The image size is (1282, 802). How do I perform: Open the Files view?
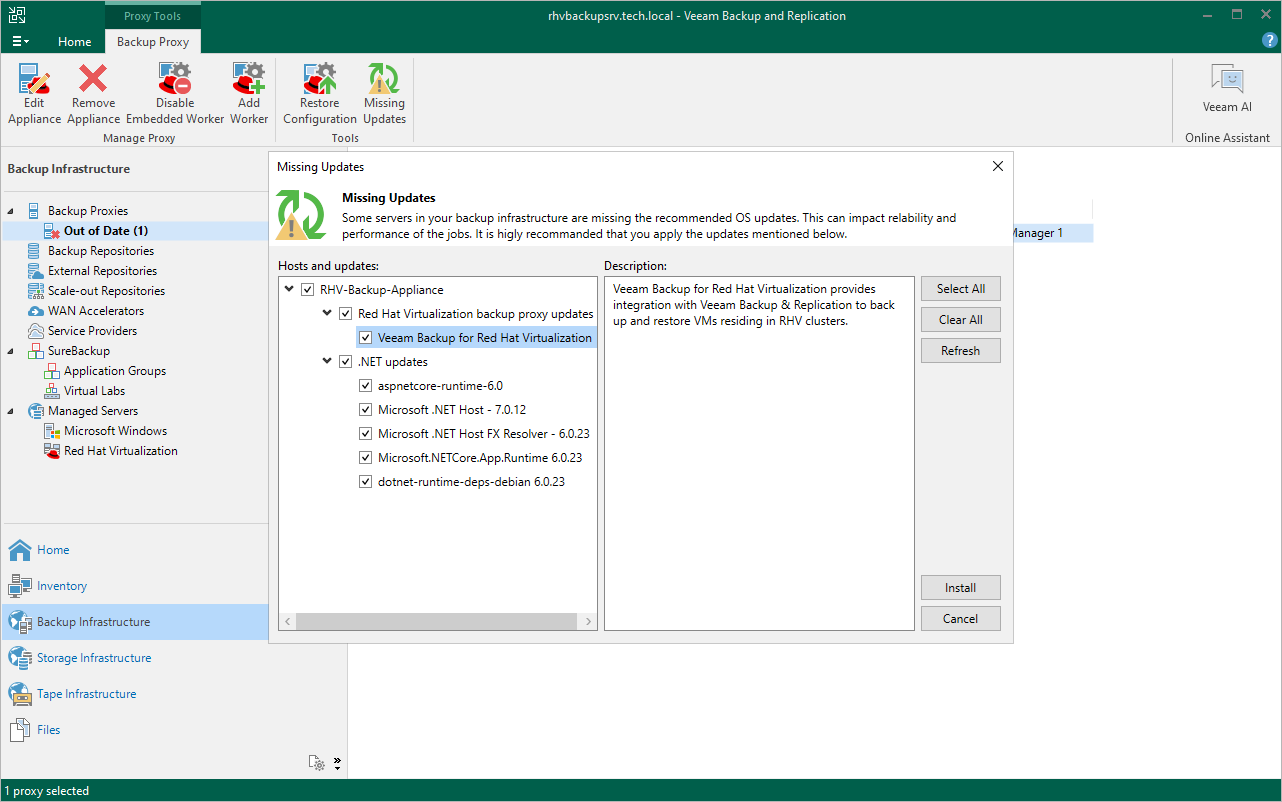[48, 730]
